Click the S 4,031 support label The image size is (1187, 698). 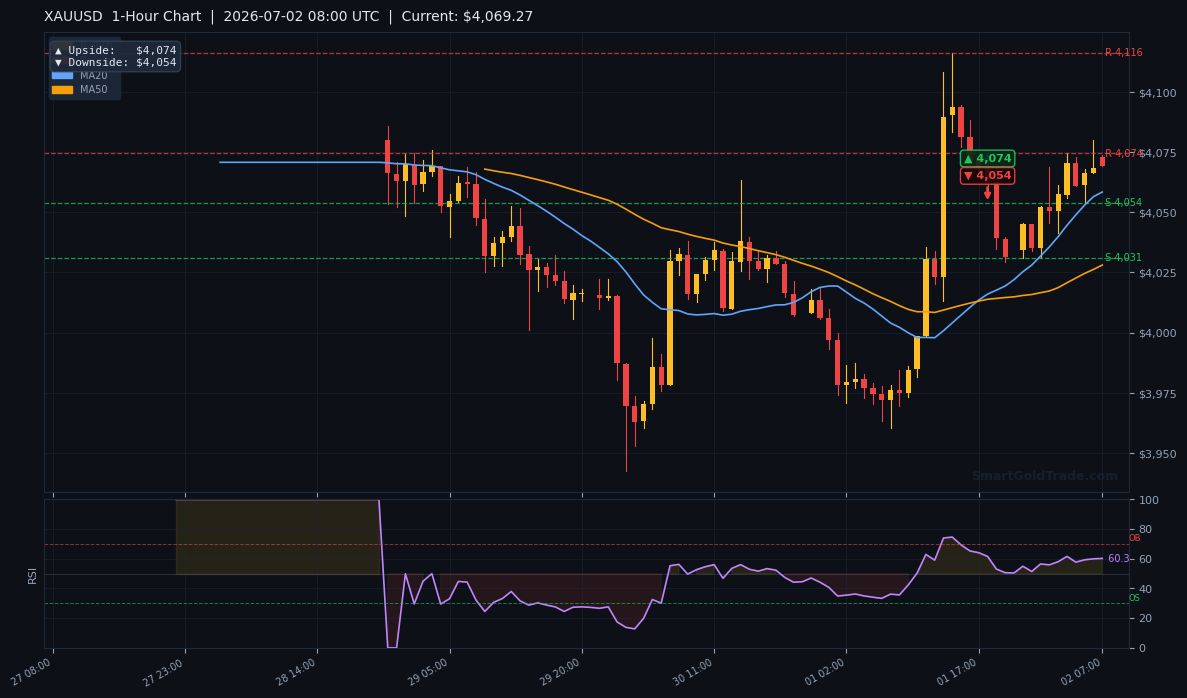[1123, 257]
